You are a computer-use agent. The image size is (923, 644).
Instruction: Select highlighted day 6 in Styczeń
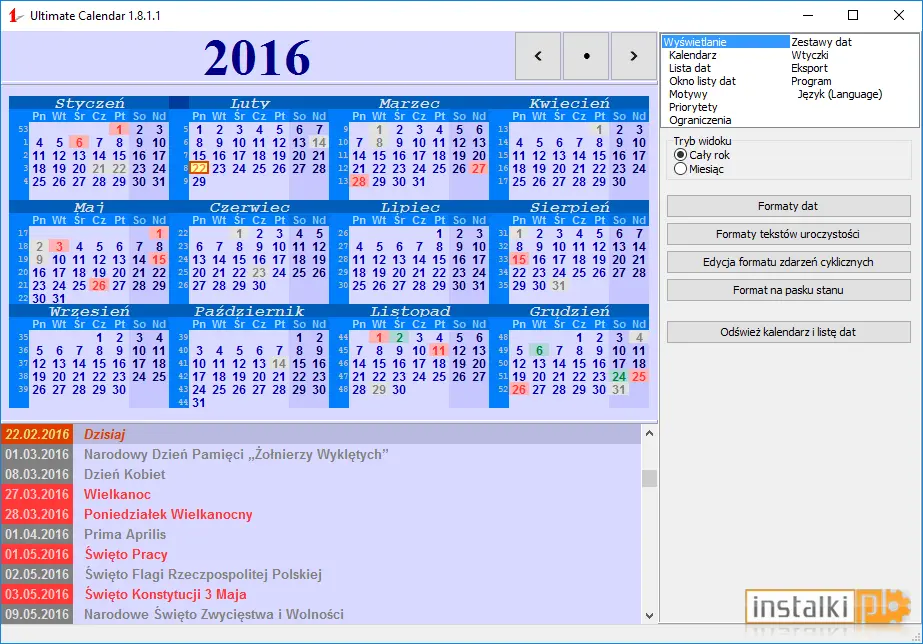(79, 142)
